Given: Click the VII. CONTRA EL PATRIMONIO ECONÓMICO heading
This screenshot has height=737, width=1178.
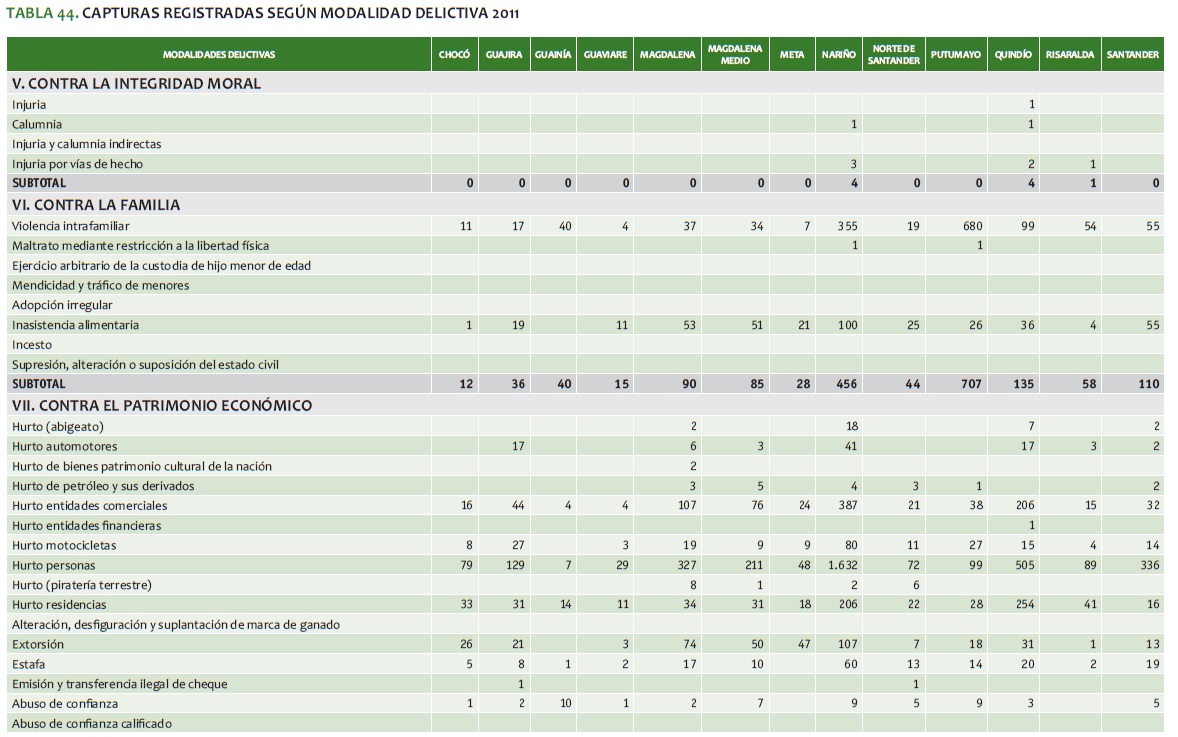Looking at the screenshot, I should [x=162, y=405].
